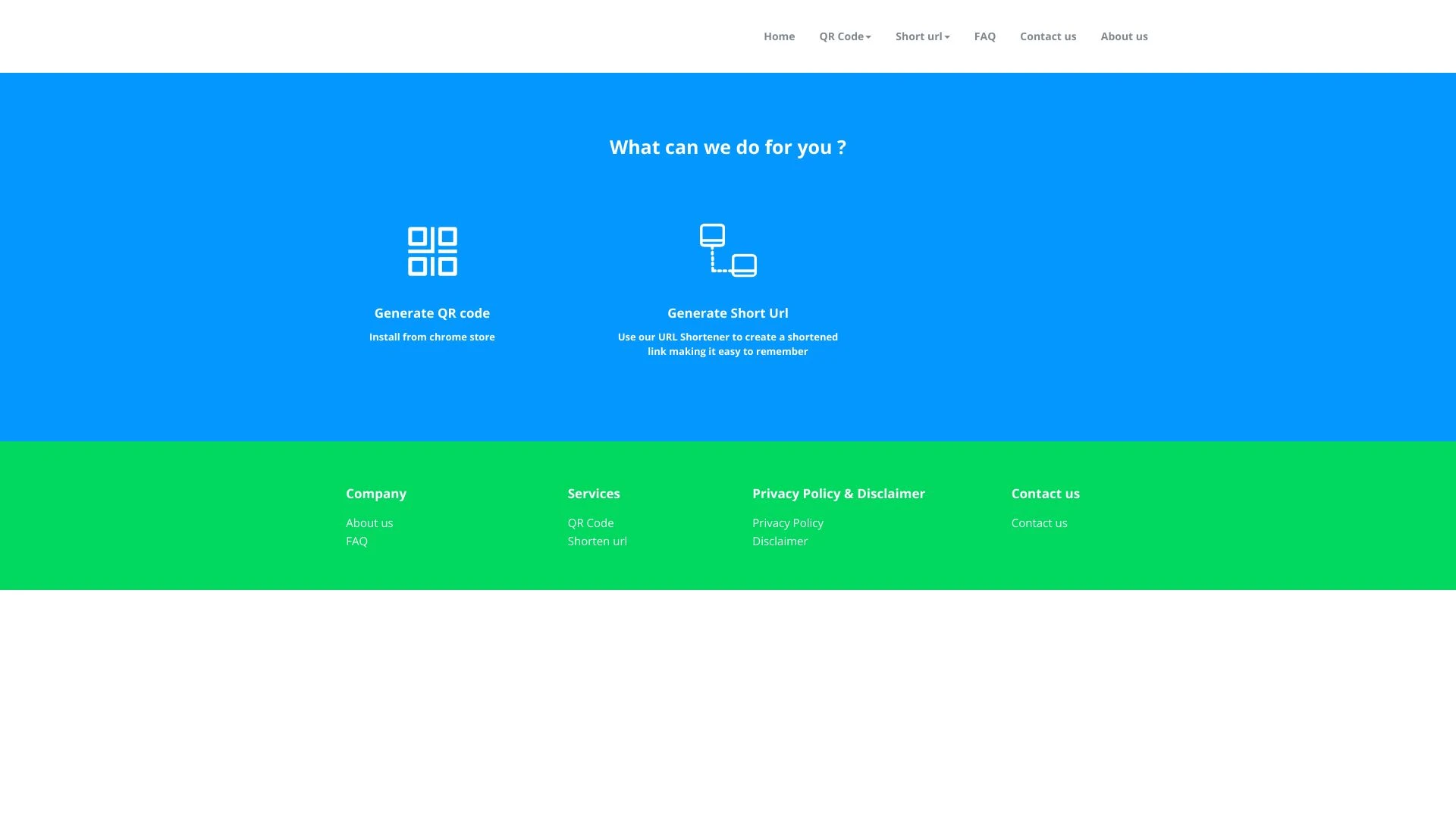Open FAQ link under Company footer

(356, 541)
